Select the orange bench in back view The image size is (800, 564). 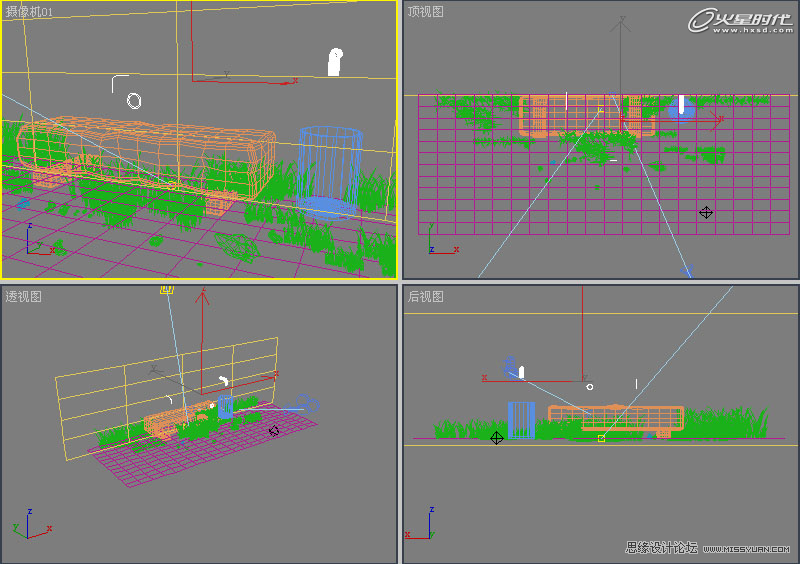[x=616, y=421]
